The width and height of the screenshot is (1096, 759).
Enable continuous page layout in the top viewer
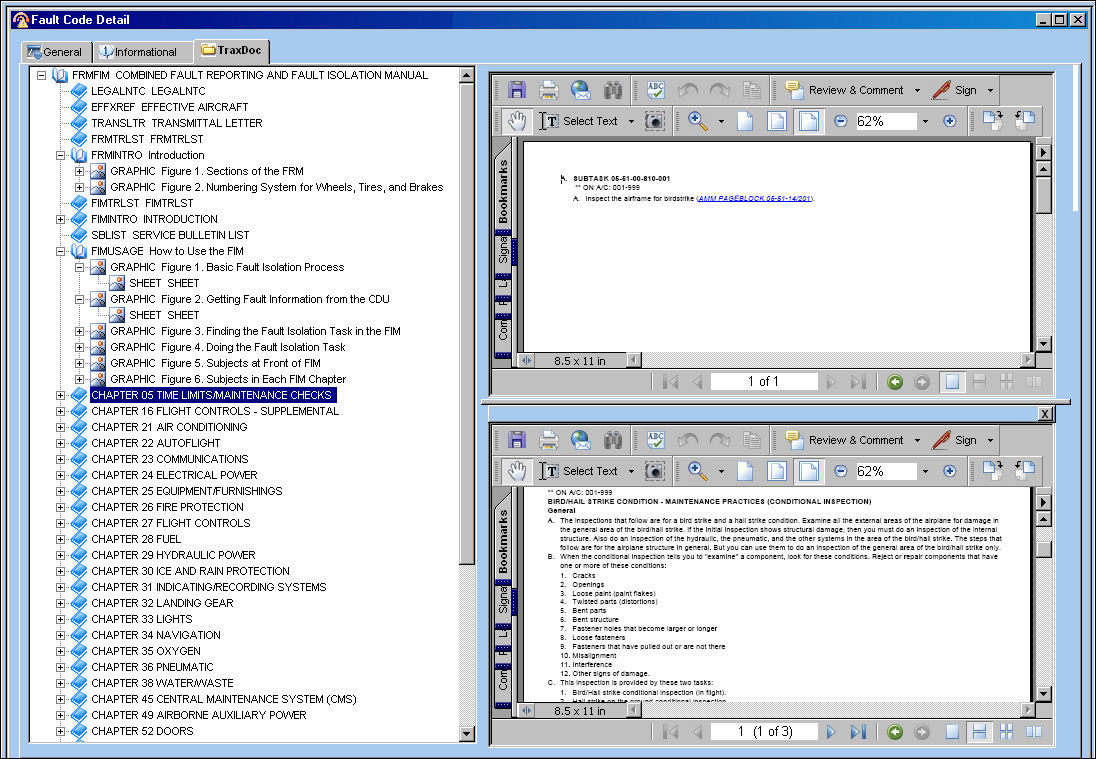click(979, 382)
